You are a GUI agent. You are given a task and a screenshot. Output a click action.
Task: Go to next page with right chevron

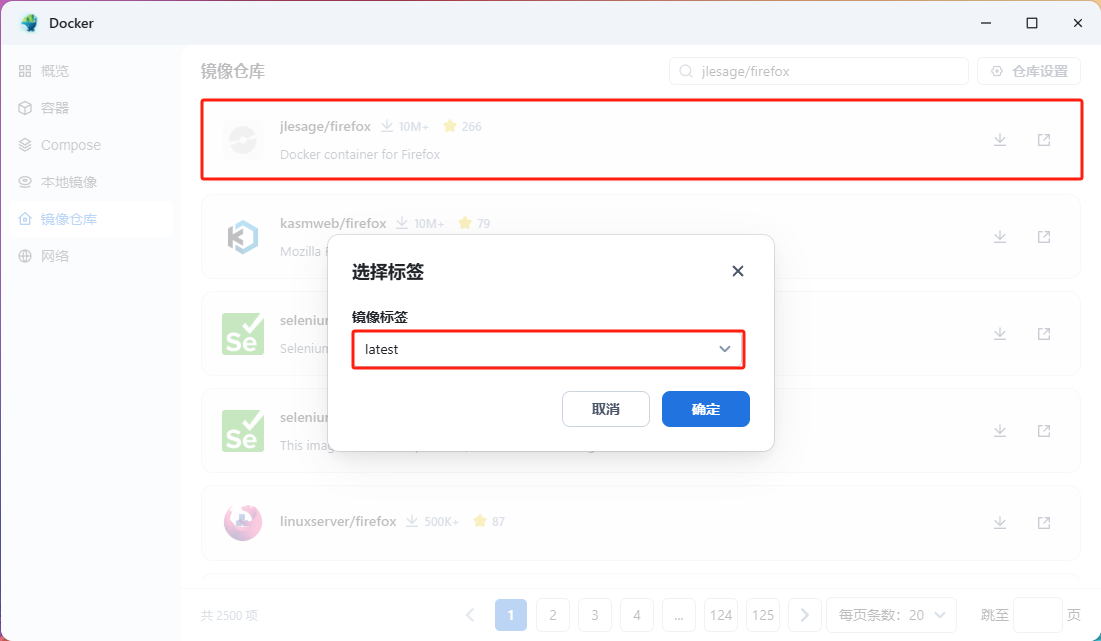(805, 615)
